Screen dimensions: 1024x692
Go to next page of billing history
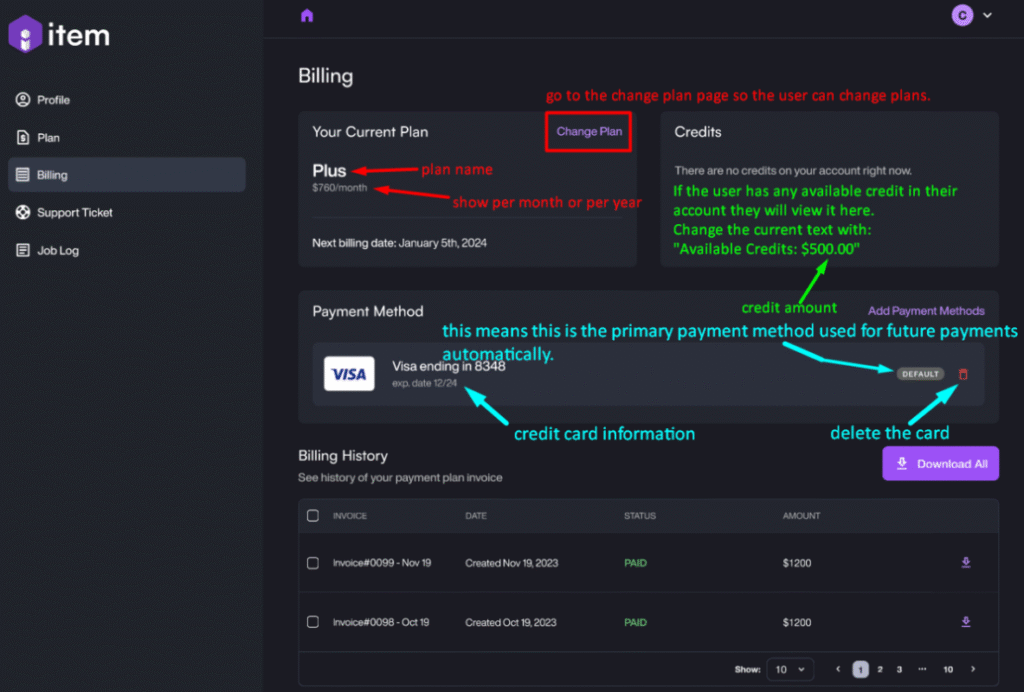973,669
